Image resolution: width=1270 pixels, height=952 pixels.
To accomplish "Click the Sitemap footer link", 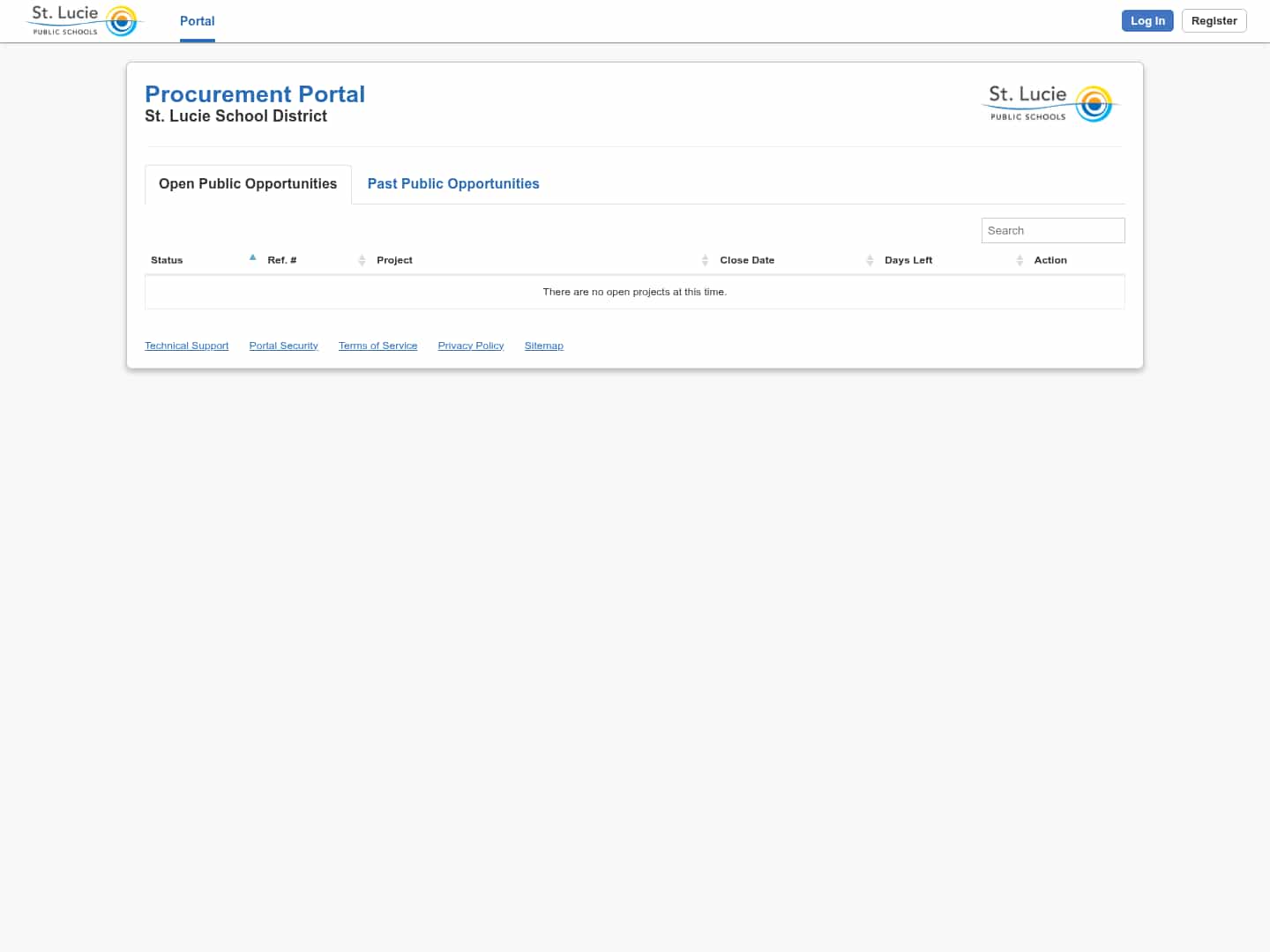I will click(543, 345).
